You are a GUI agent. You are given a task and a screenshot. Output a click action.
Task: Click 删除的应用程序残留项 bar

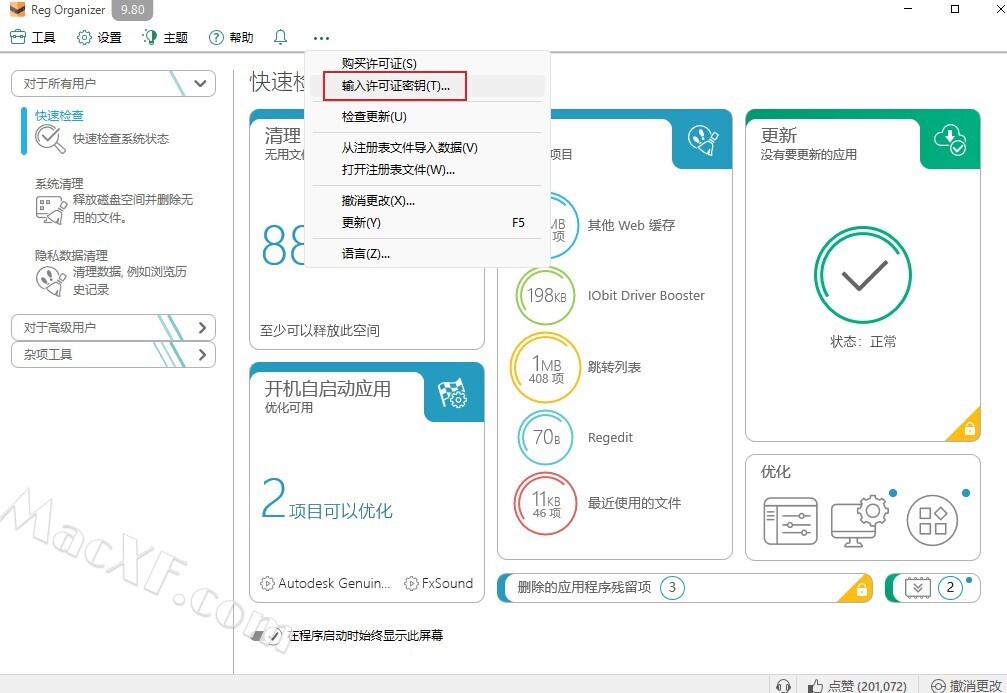click(x=685, y=588)
